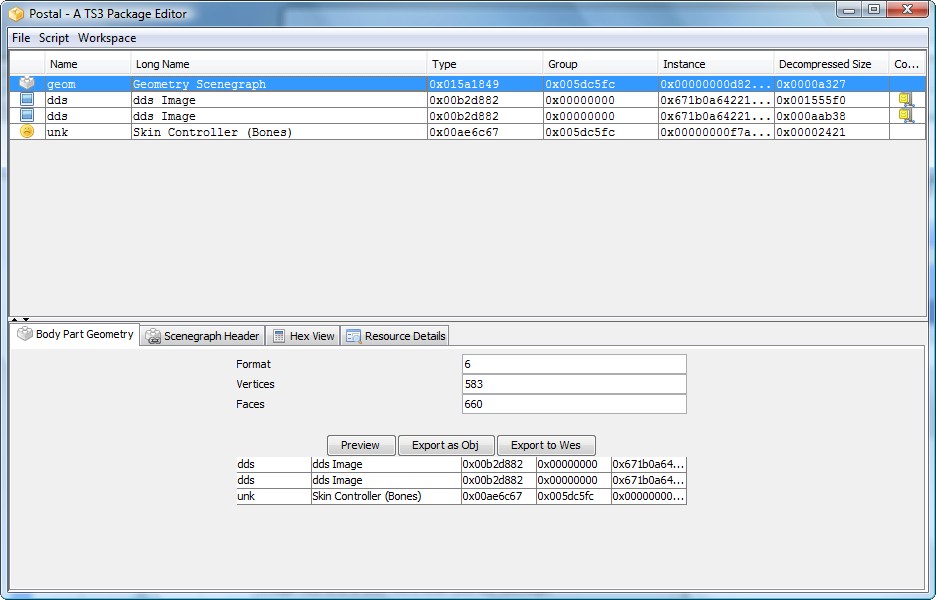Open the File menu
Viewport: 936px width, 600px height.
click(x=21, y=38)
